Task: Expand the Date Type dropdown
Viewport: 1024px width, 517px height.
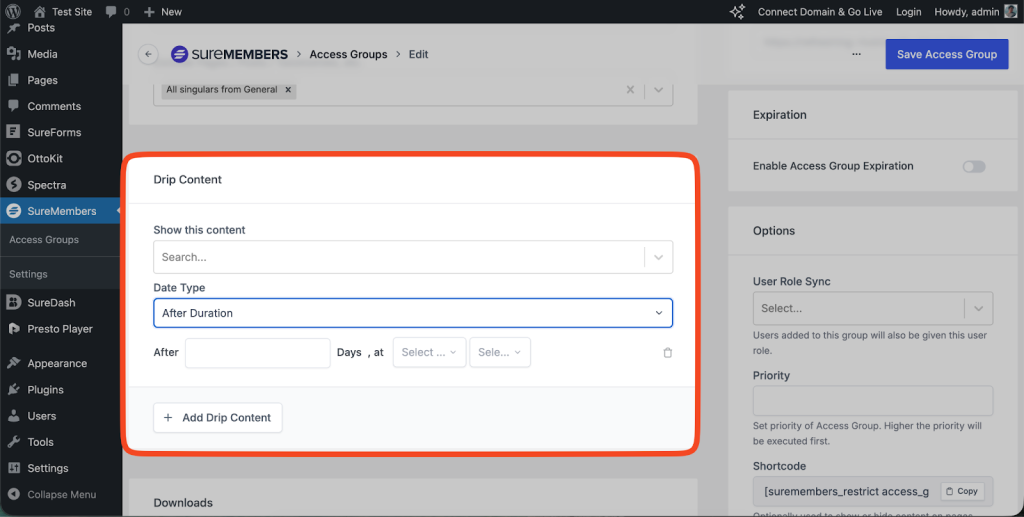Action: click(x=412, y=313)
